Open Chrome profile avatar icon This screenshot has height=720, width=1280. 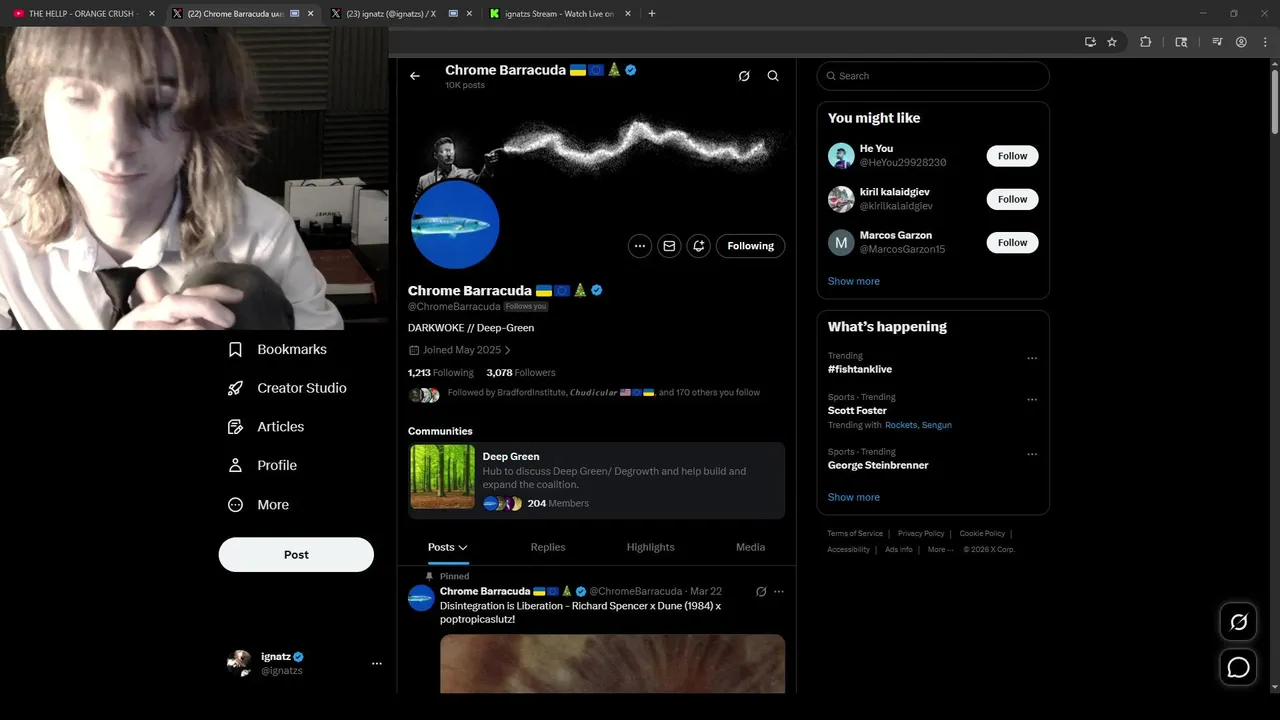point(1241,42)
